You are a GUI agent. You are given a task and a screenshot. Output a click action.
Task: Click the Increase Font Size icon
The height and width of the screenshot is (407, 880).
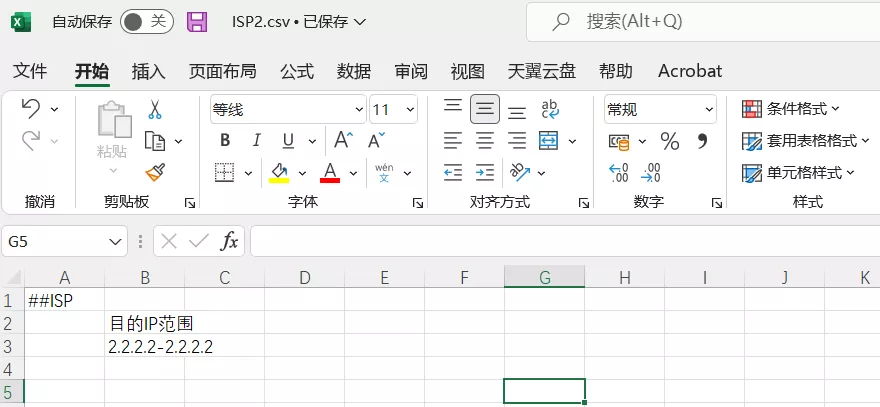(343, 141)
